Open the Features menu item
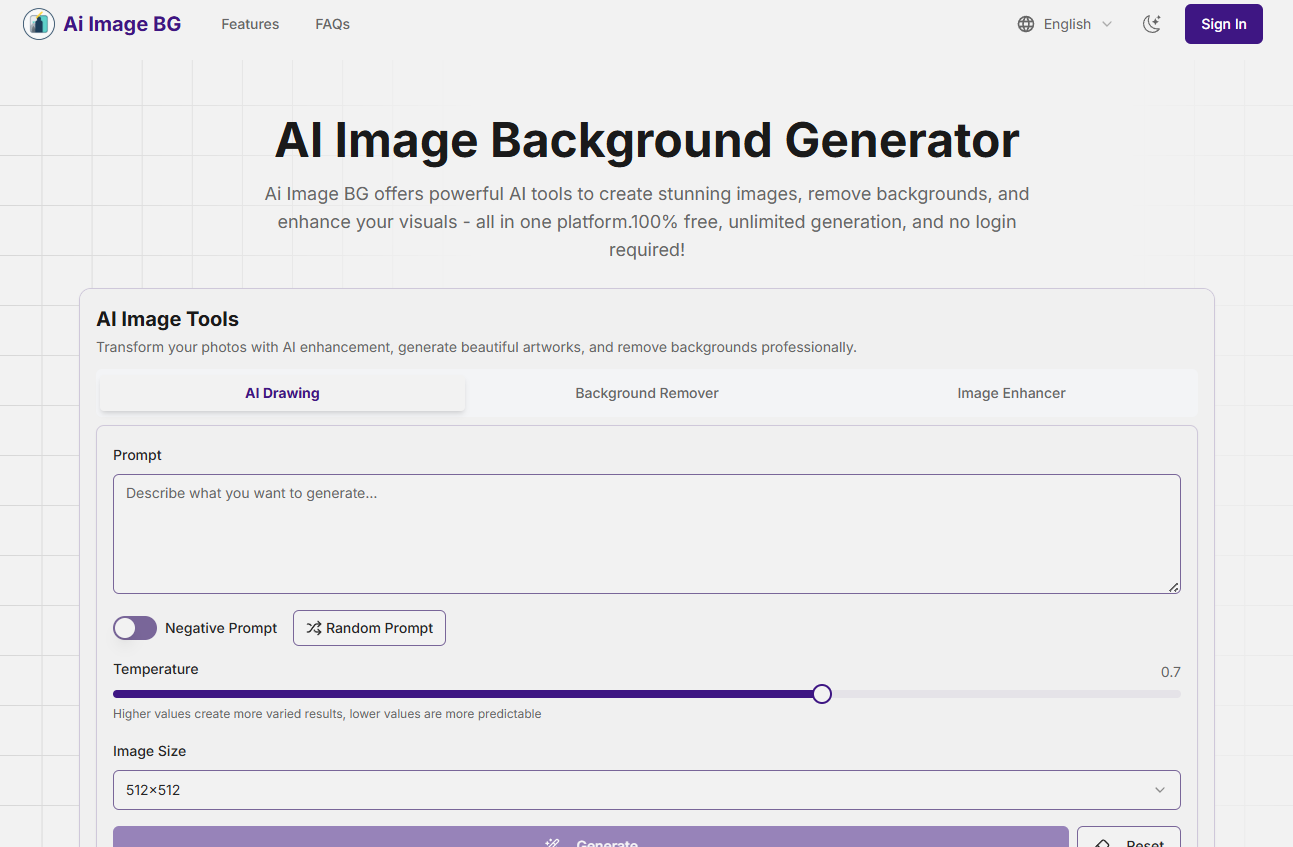The width and height of the screenshot is (1293, 847). (250, 24)
